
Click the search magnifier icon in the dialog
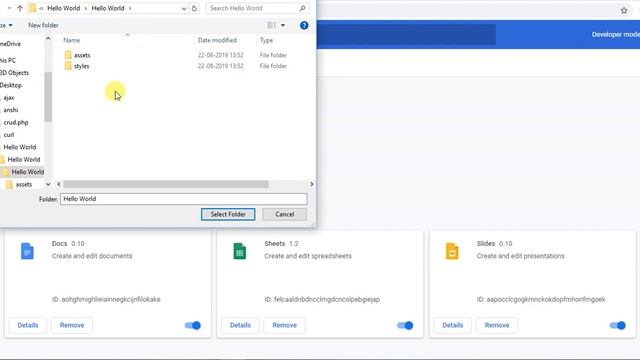[x=302, y=8]
